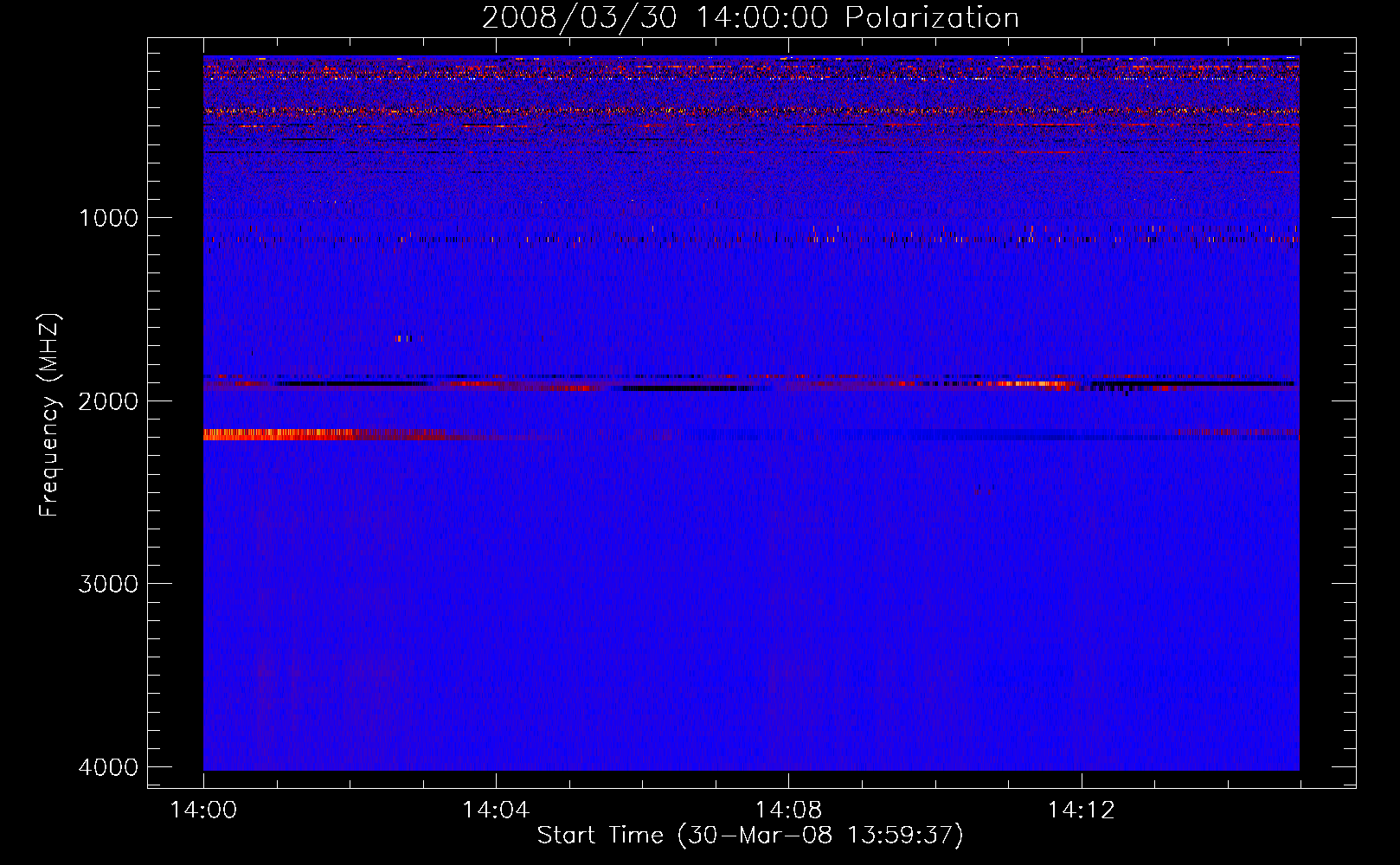The image size is (1400, 865).
Task: Click the 2000 frequency tick label
Action: 108,400
